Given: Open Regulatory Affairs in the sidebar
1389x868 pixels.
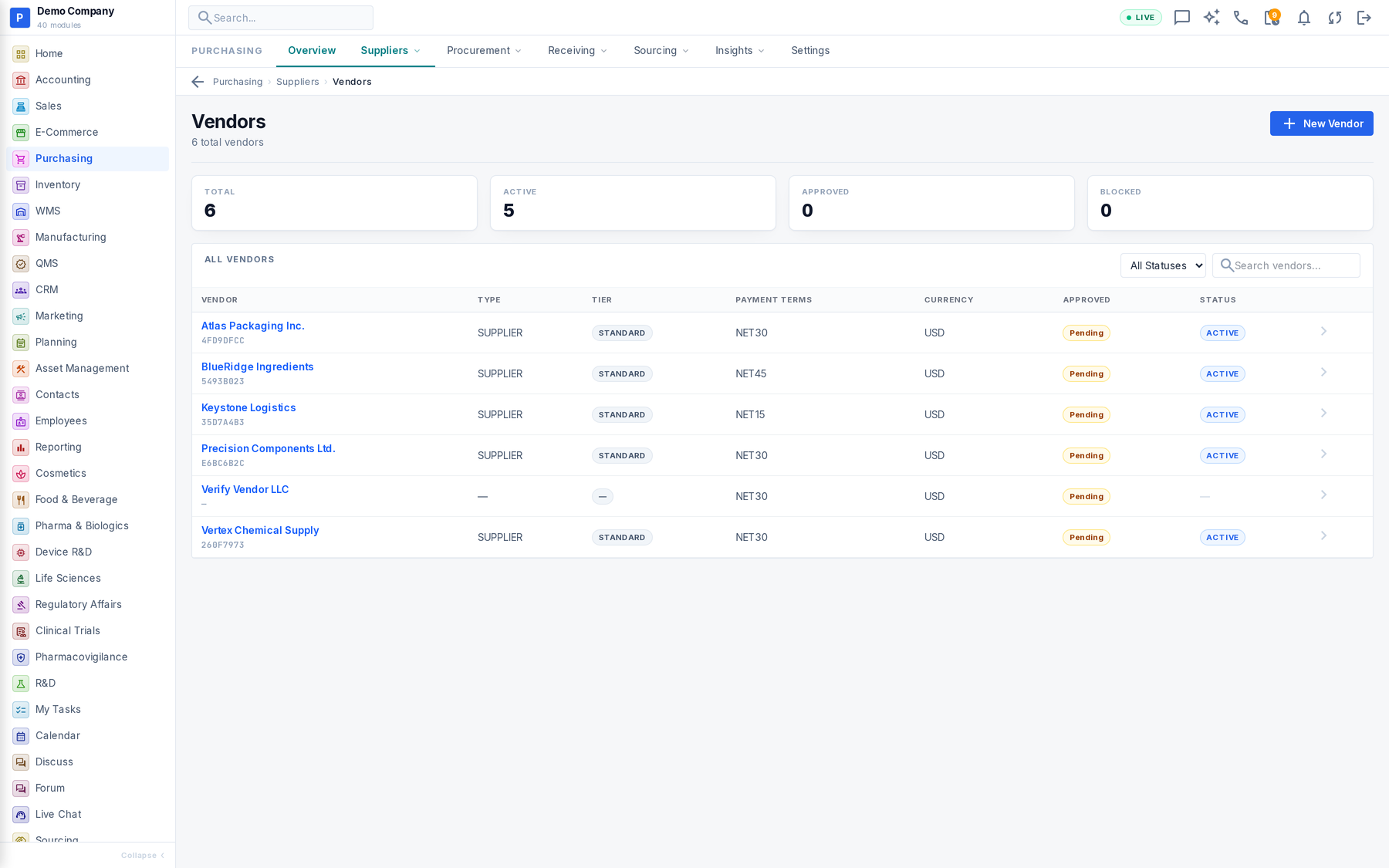Looking at the screenshot, I should click(x=87, y=604).
